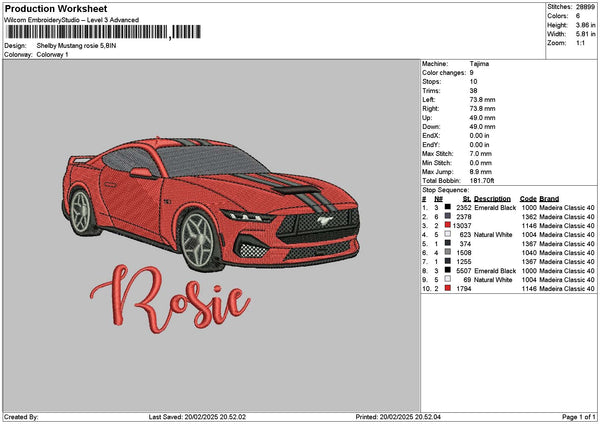Select stitch count 13037 in stop row 3
Viewport: 600px width, 424px height.
click(x=462, y=225)
